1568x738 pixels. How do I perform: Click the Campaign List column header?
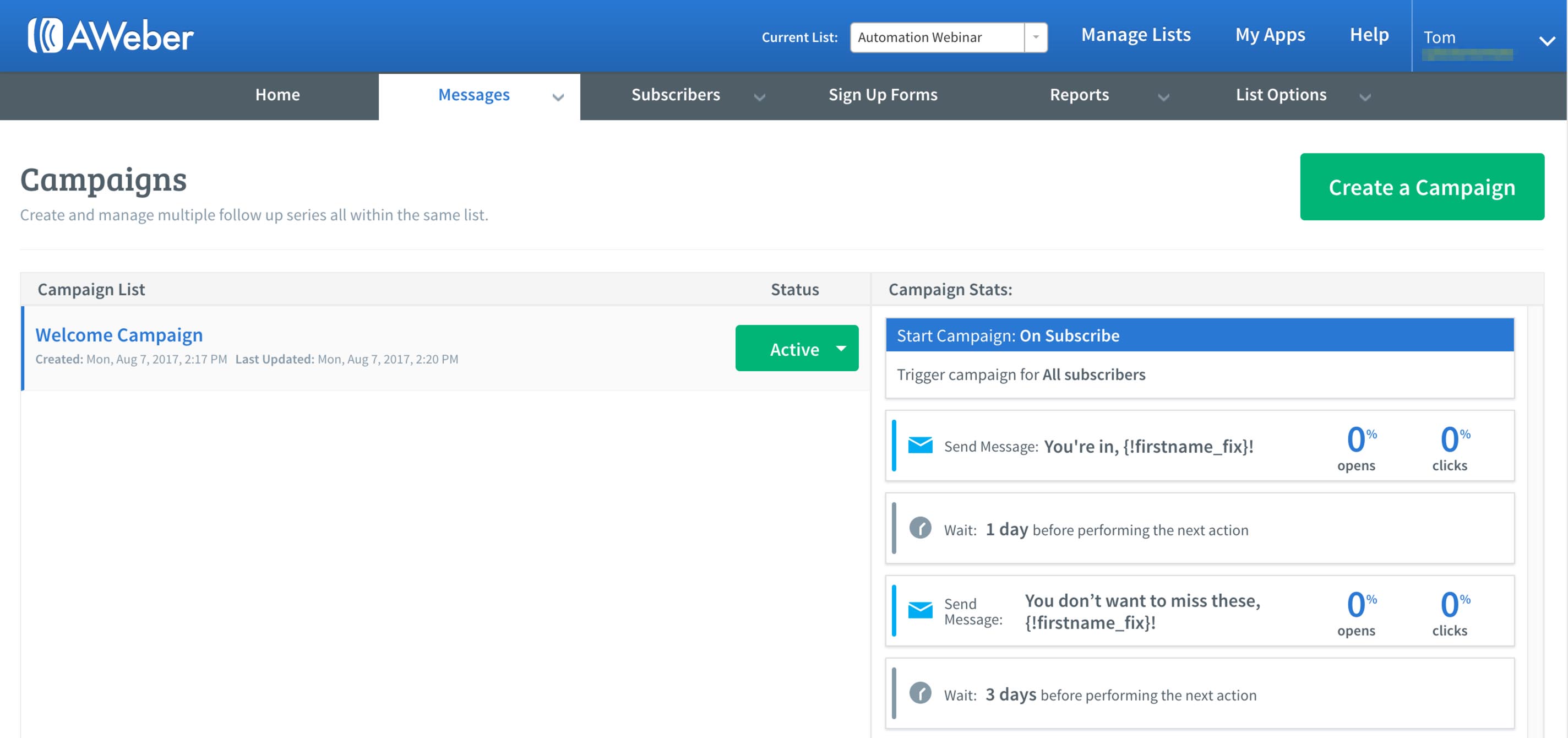(x=91, y=289)
